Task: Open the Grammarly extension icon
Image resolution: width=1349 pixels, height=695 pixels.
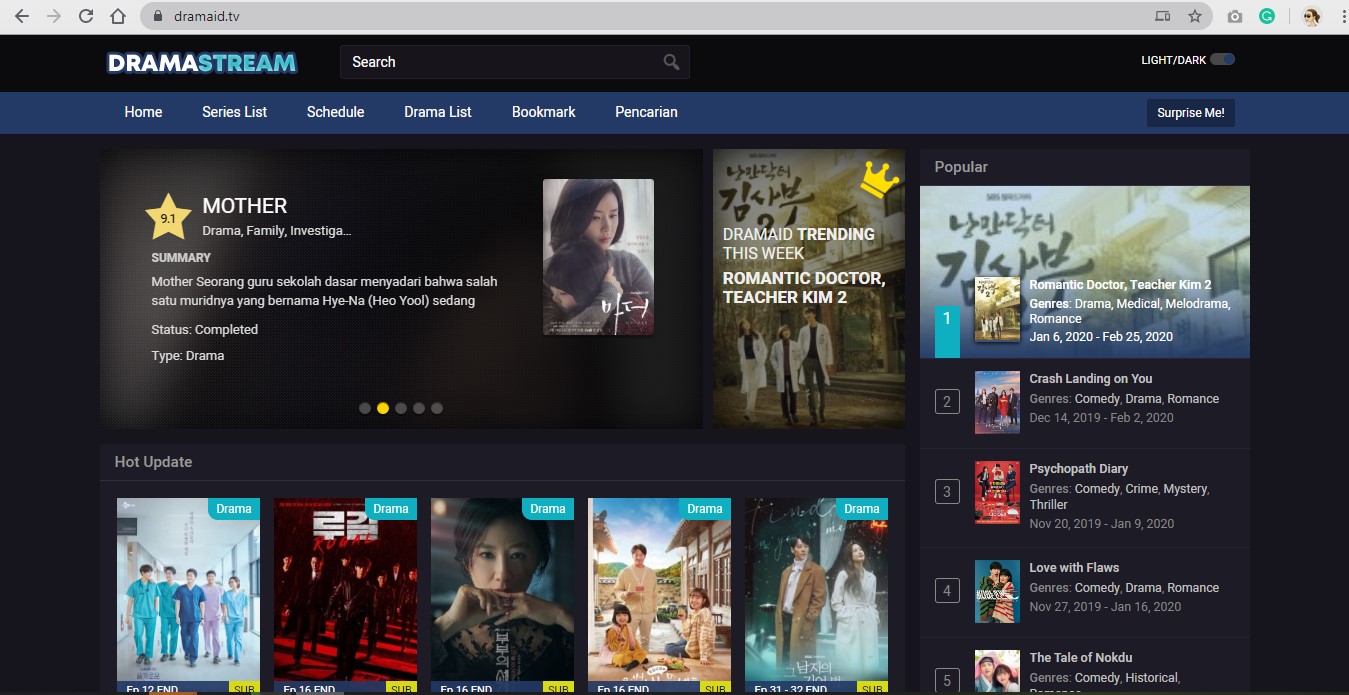Action: (x=1267, y=16)
